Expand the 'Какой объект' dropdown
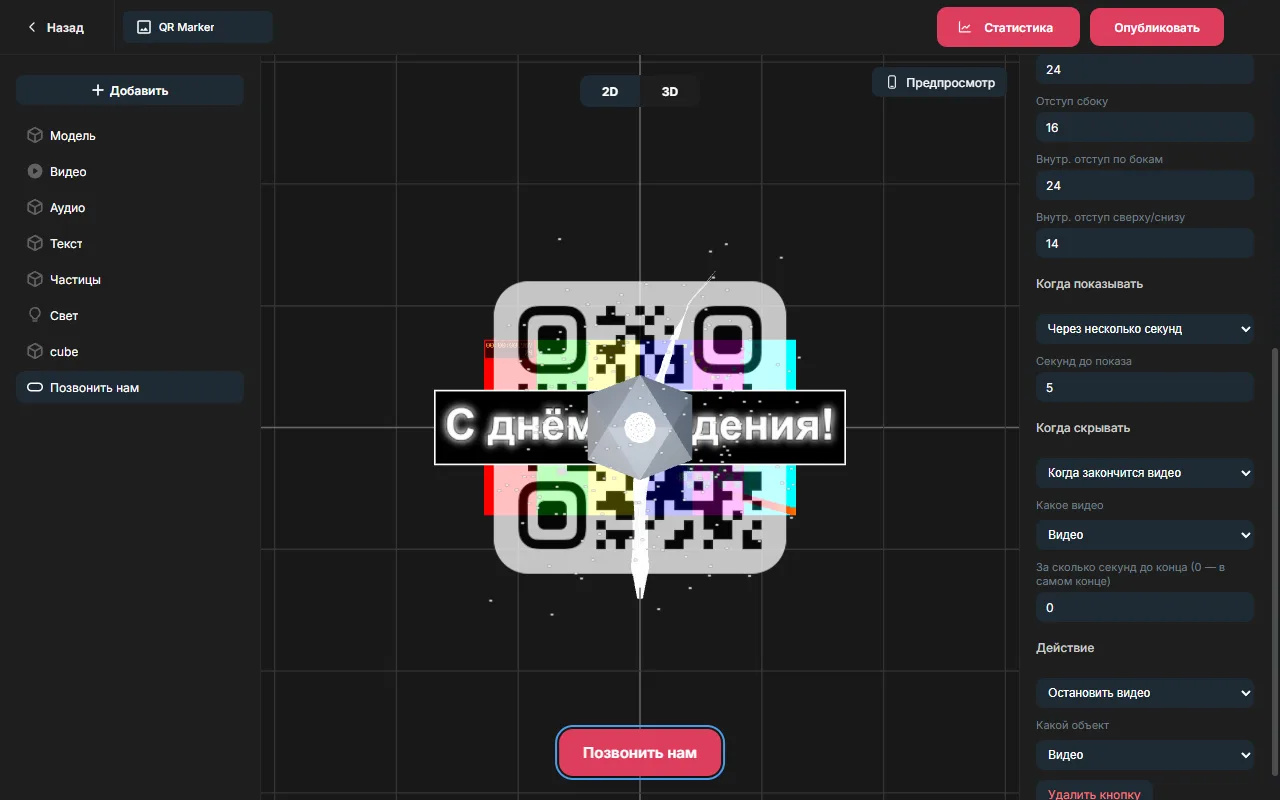This screenshot has height=800, width=1280. [1145, 755]
